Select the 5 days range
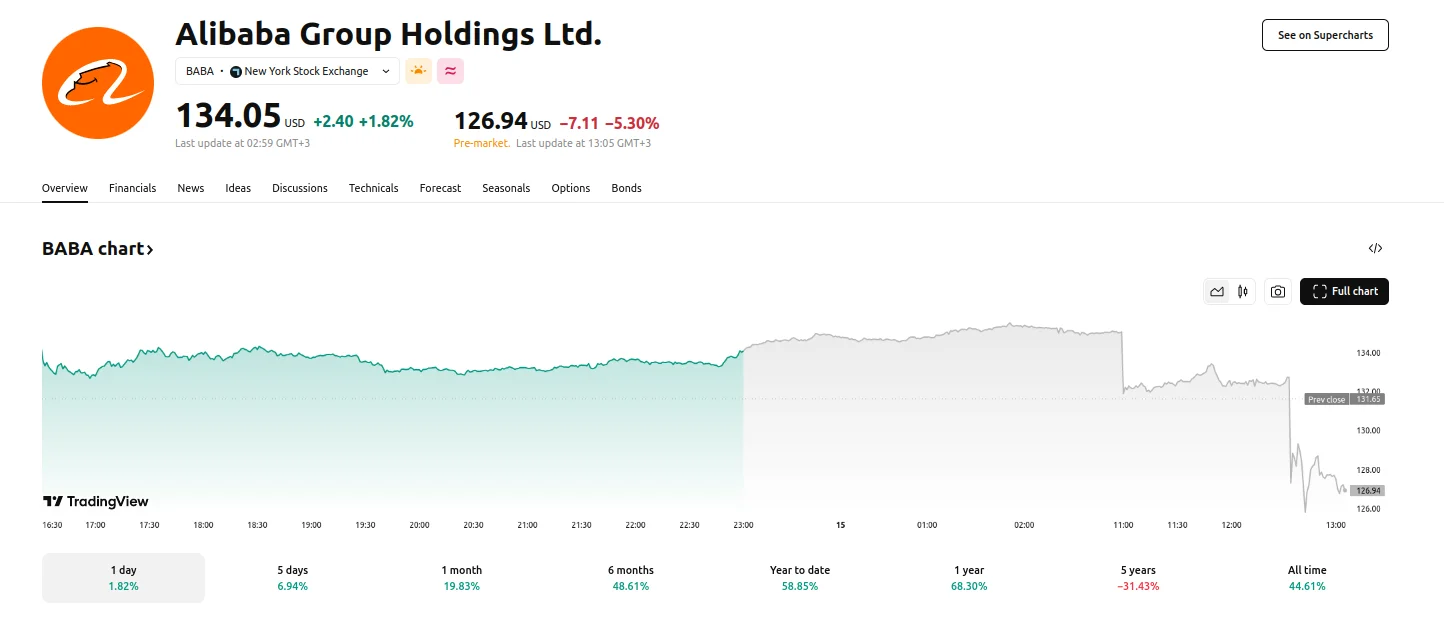The height and width of the screenshot is (627, 1444). tap(292, 578)
